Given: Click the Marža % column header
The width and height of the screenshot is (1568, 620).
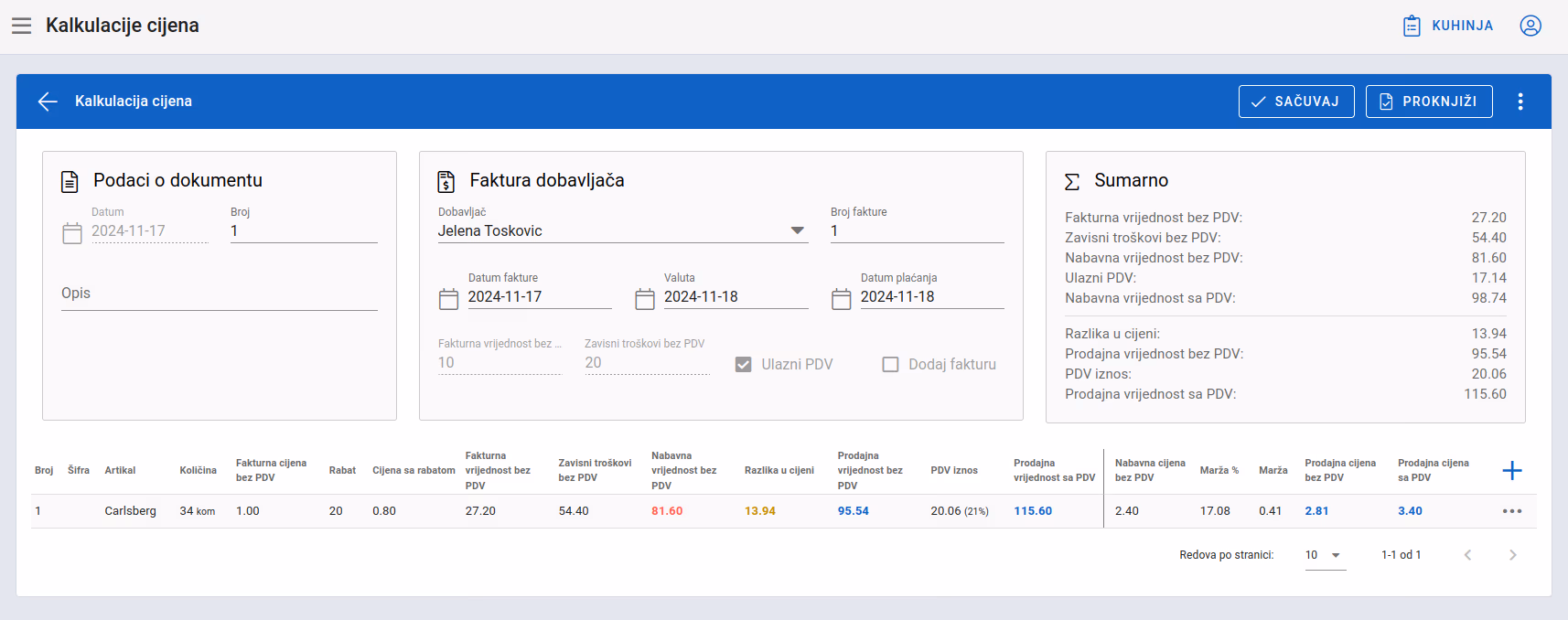Looking at the screenshot, I should click(x=1219, y=470).
